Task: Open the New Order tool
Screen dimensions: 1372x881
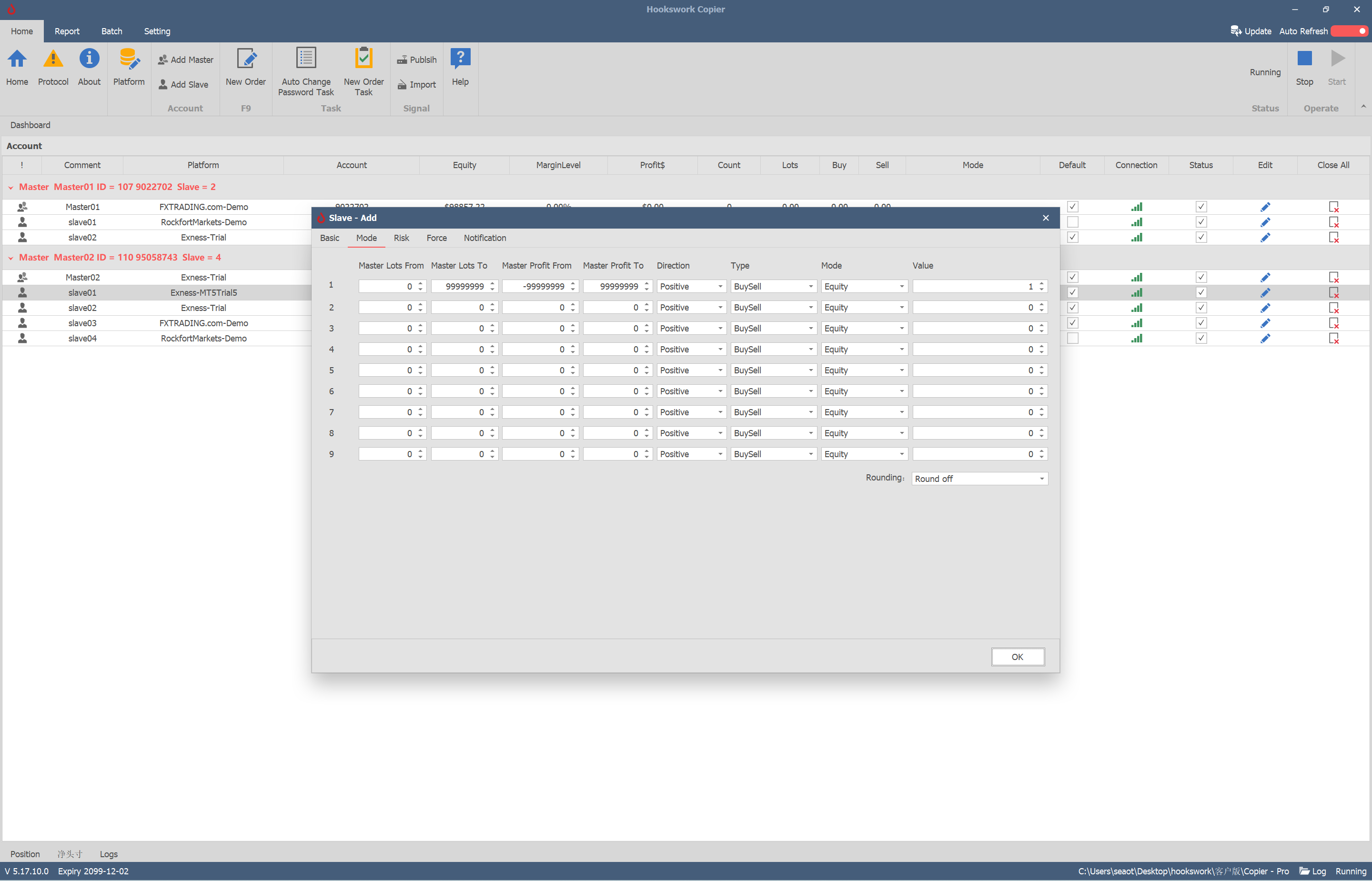Action: 246,68
